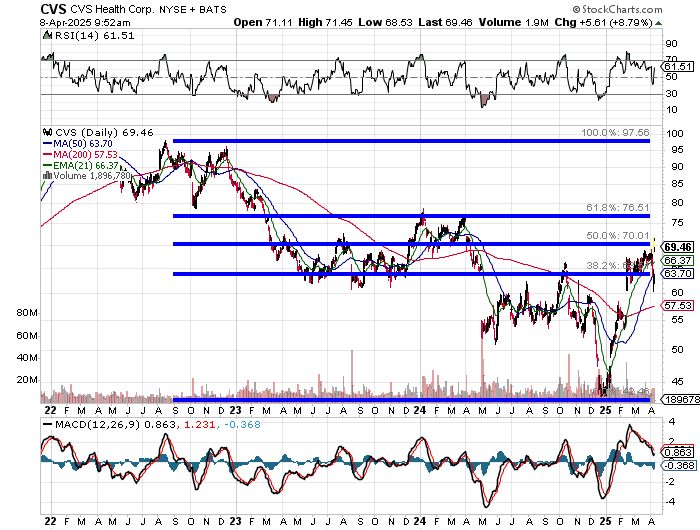Click the 69.46 last price tag
This screenshot has width=700, height=530.
point(677,246)
